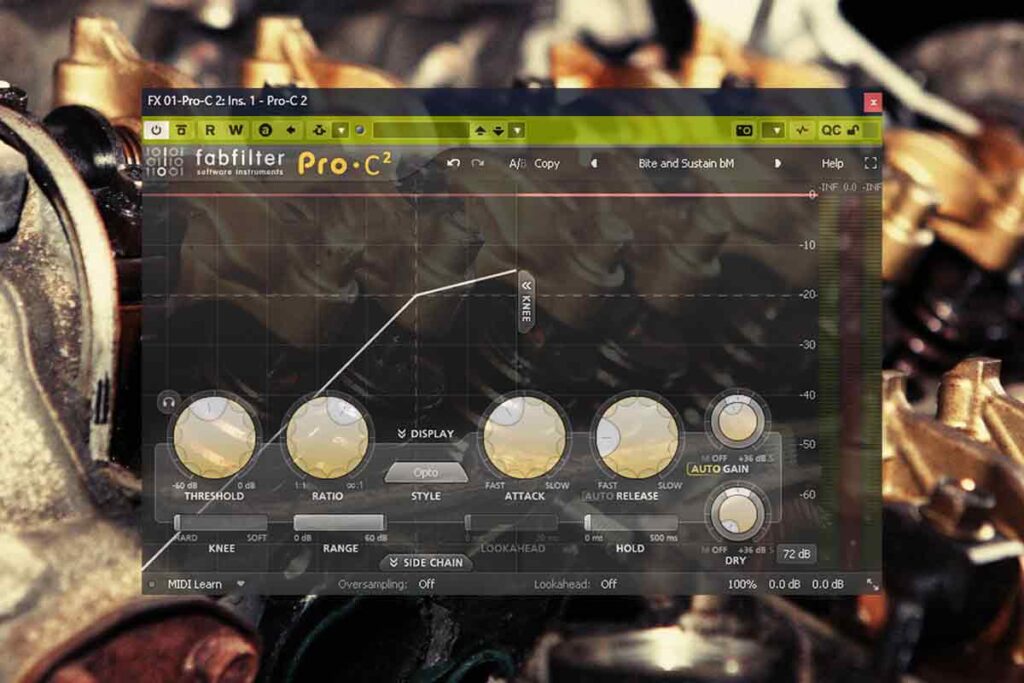The width and height of the screenshot is (1024, 683).
Task: Enable the R automation read button
Action: pos(210,130)
